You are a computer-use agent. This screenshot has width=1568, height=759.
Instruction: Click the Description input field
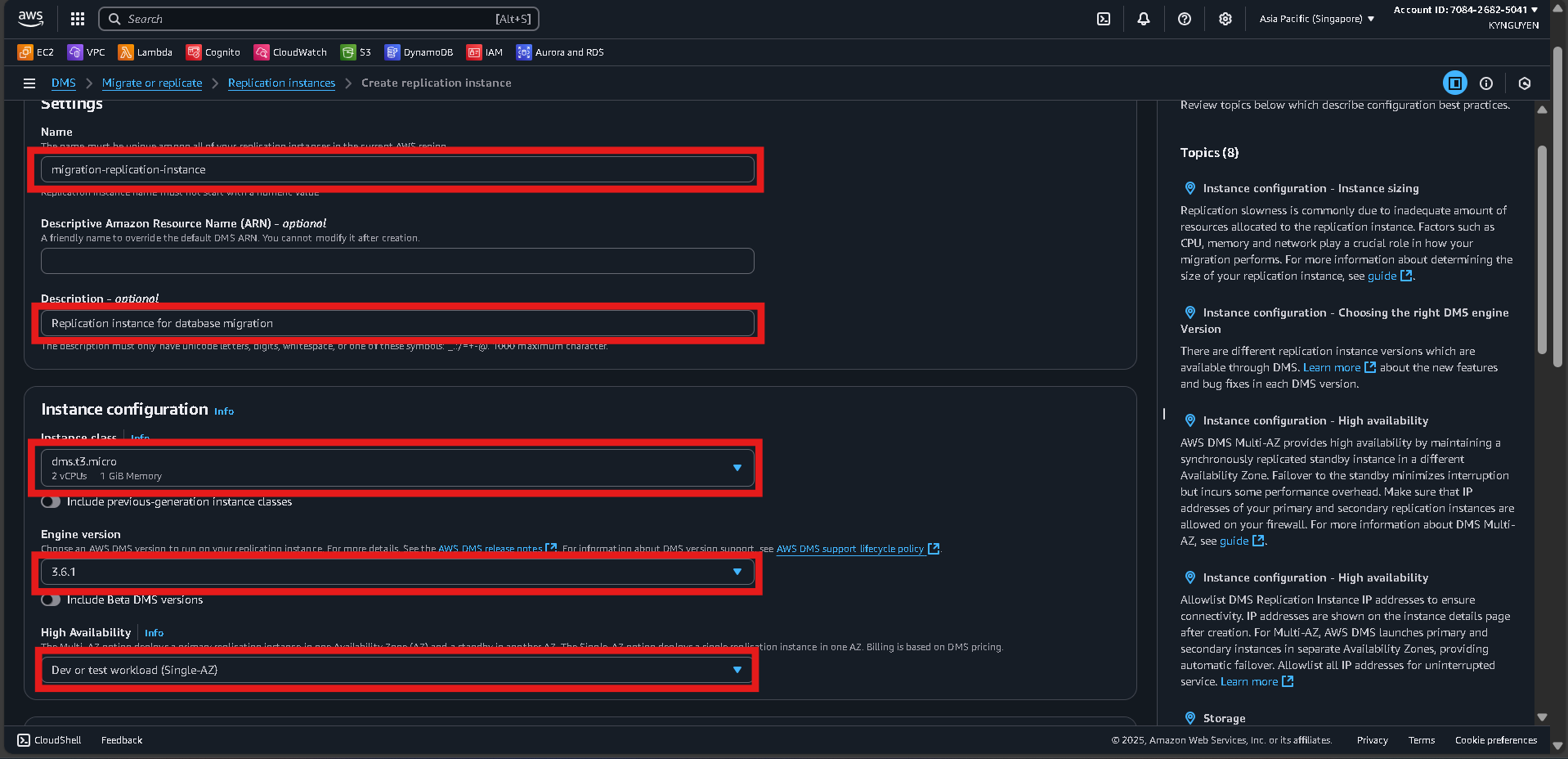pos(397,323)
